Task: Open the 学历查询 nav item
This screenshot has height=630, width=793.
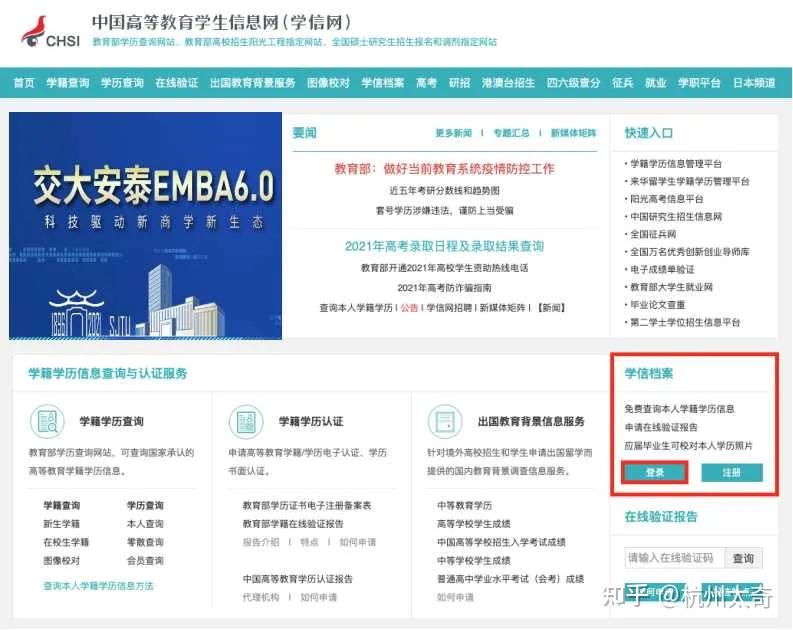Action: [122, 82]
